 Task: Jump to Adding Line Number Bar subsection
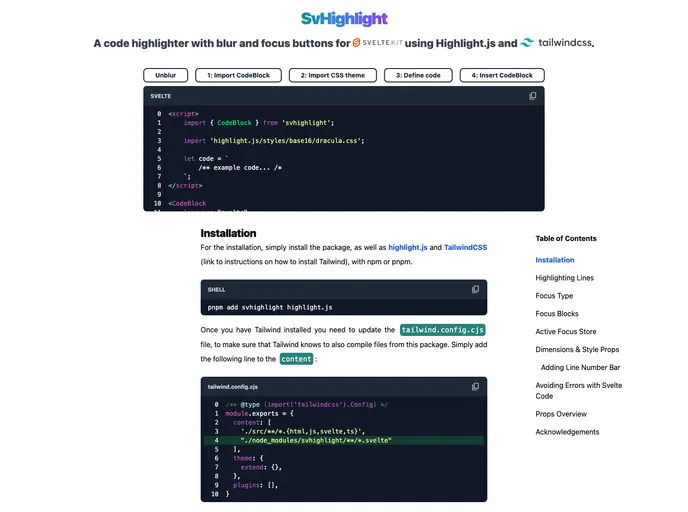[580, 368]
